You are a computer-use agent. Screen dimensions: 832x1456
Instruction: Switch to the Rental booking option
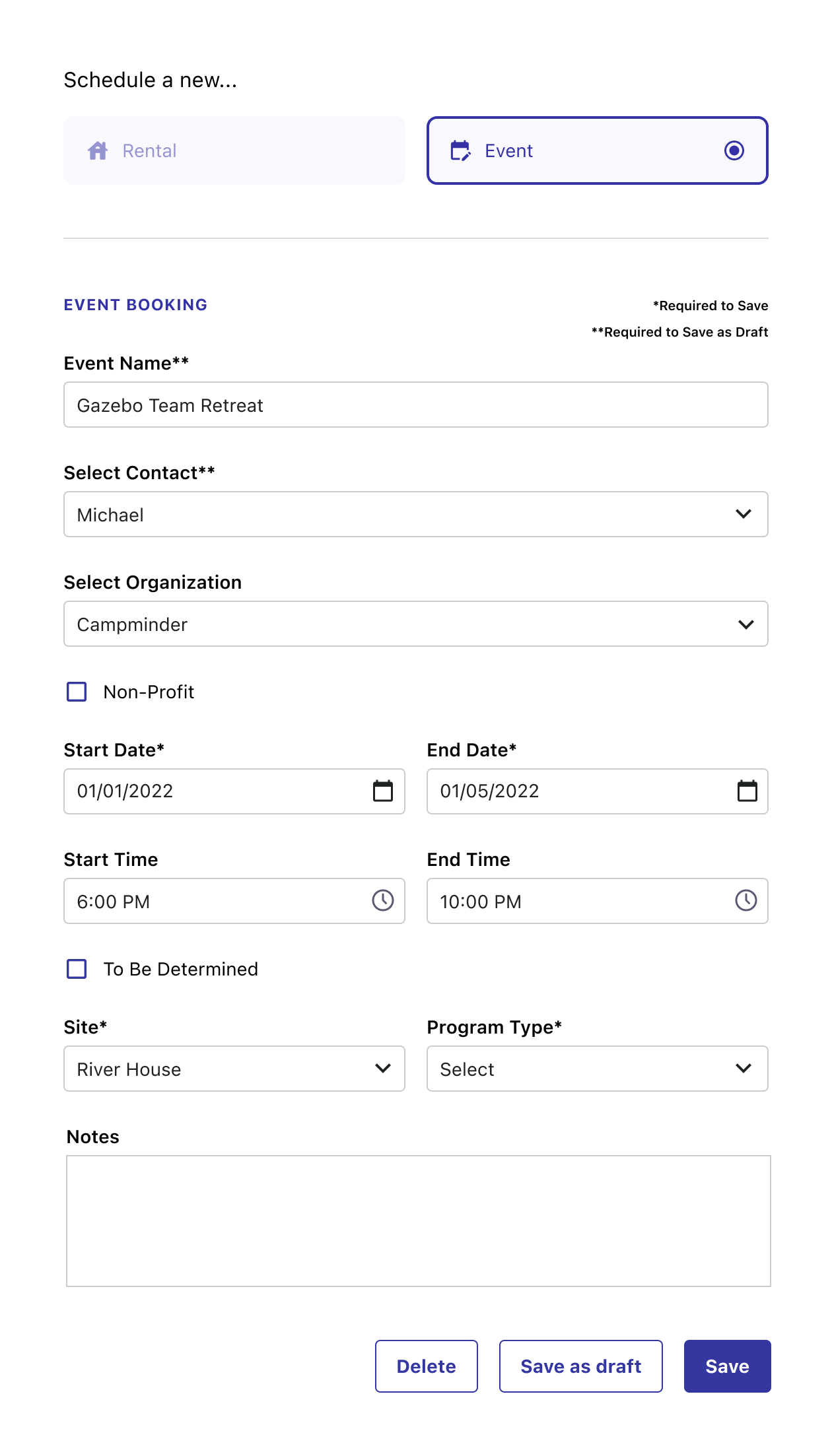tap(234, 151)
